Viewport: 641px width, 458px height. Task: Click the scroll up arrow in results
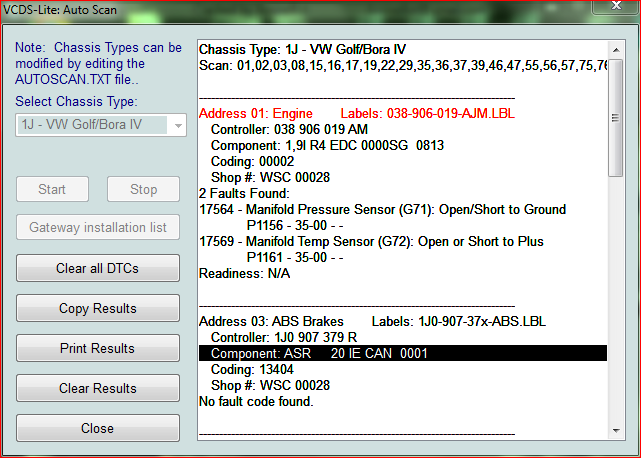616,50
